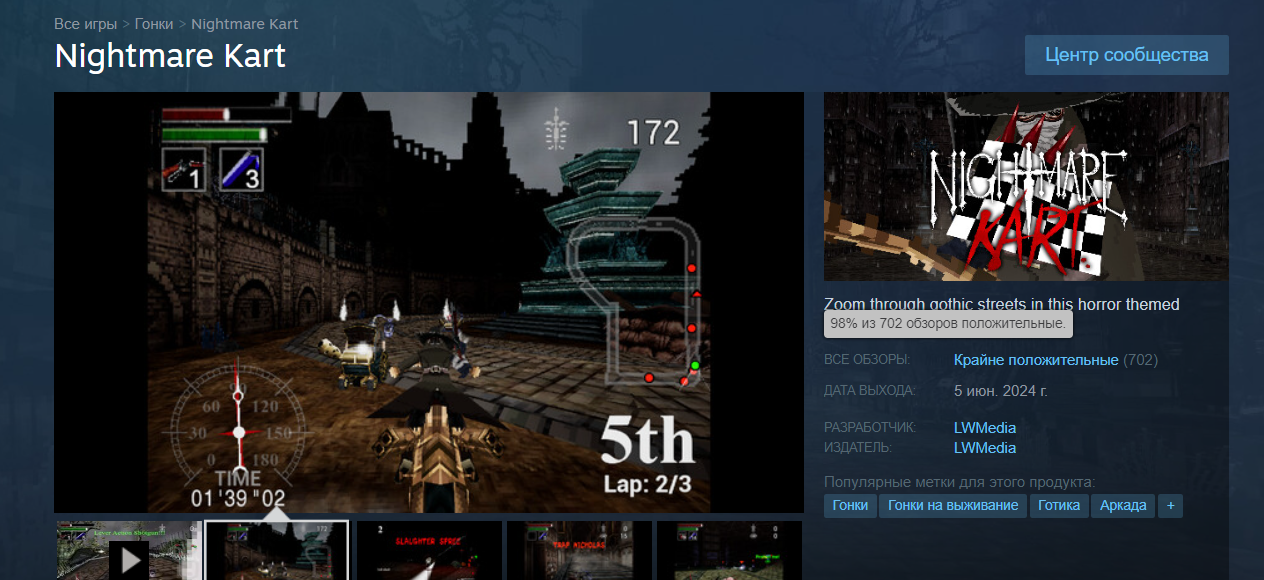Click the ВСЕ ОБЗОРЫ label
The image size is (1264, 580).
point(867,359)
